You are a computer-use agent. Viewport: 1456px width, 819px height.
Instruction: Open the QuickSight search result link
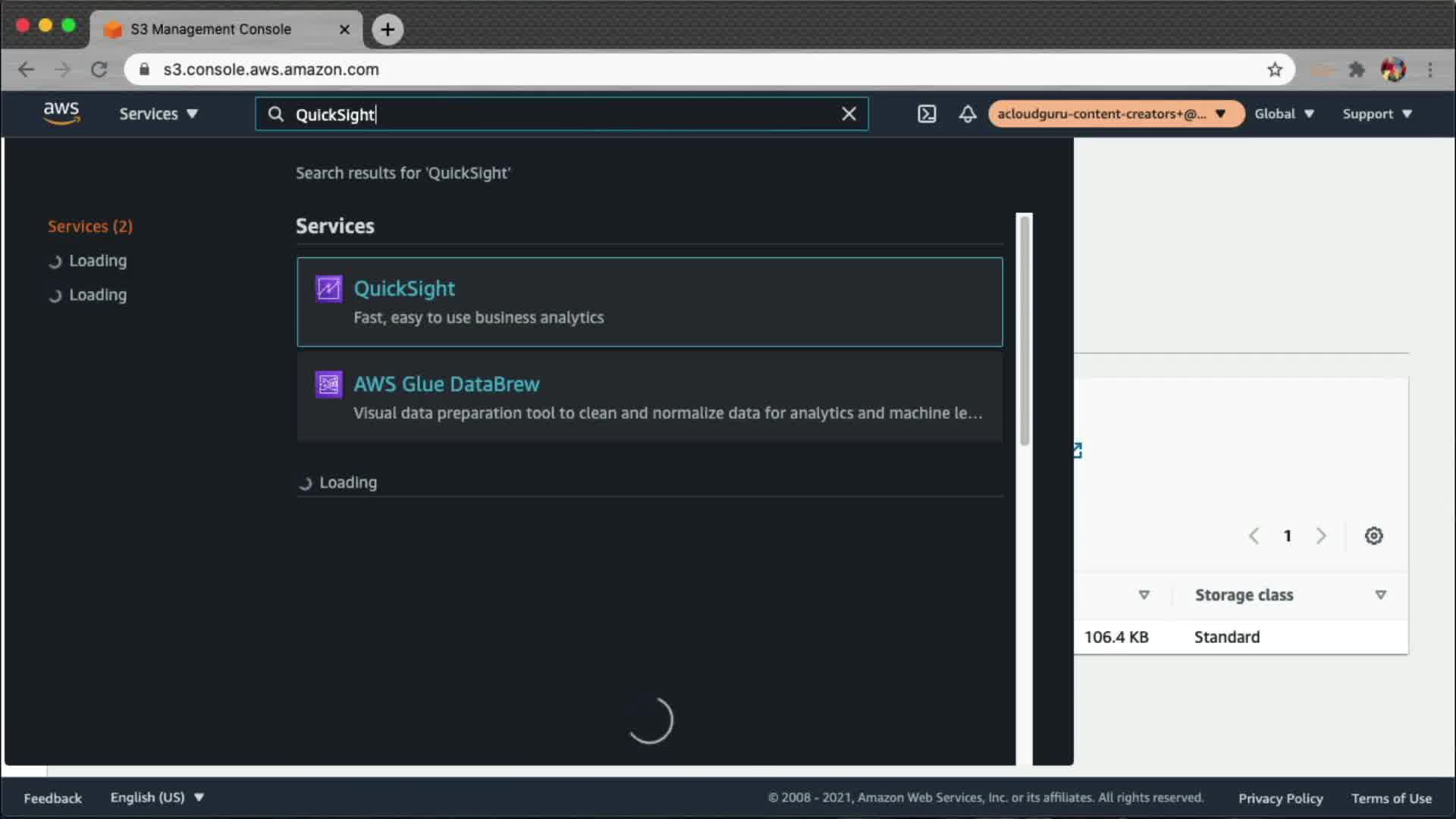click(404, 289)
